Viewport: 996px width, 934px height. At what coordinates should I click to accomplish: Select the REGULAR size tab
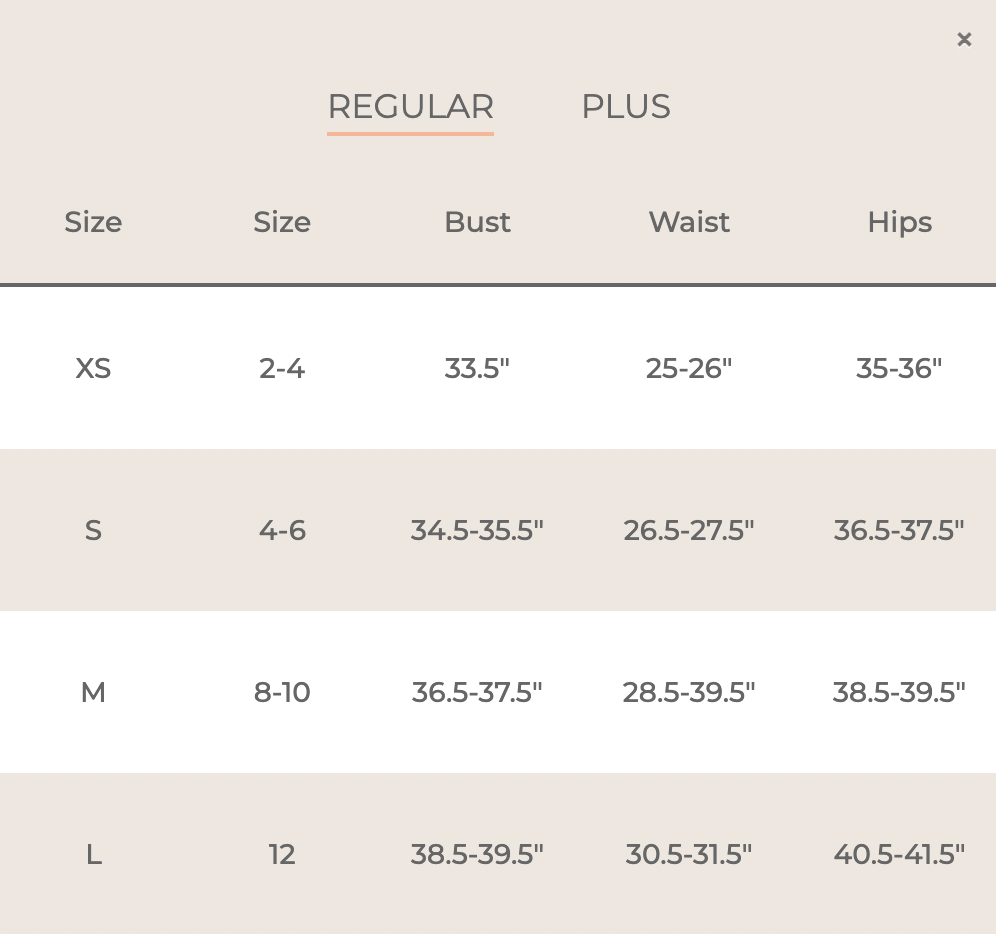pyautogui.click(x=410, y=107)
